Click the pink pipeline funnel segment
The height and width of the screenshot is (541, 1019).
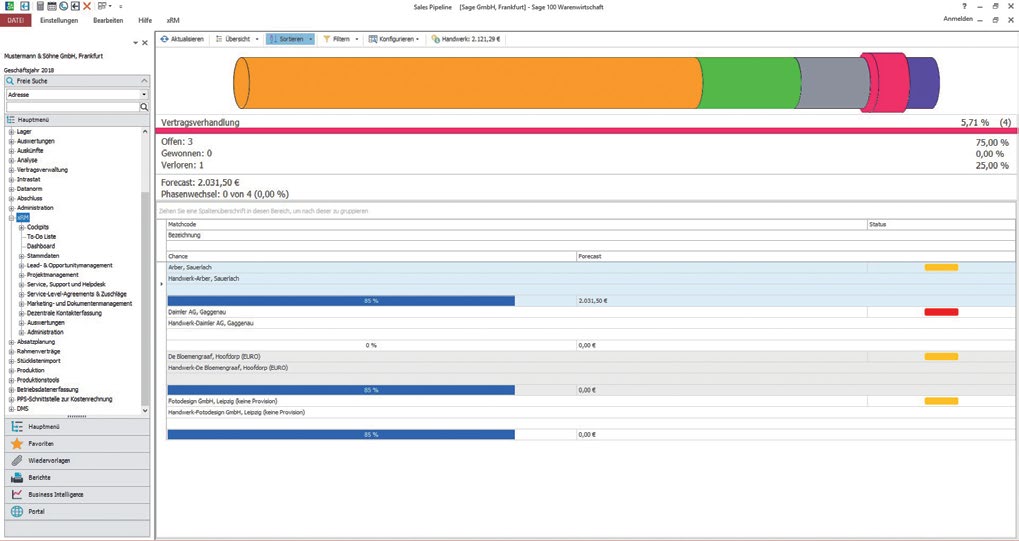[885, 83]
